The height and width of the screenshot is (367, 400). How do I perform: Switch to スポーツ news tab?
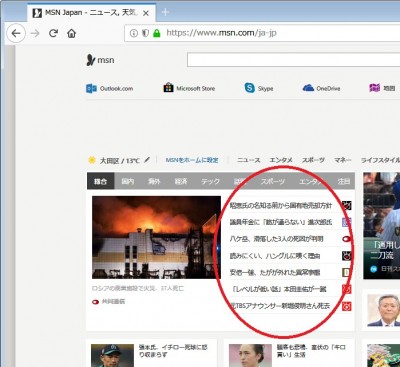coord(273,181)
